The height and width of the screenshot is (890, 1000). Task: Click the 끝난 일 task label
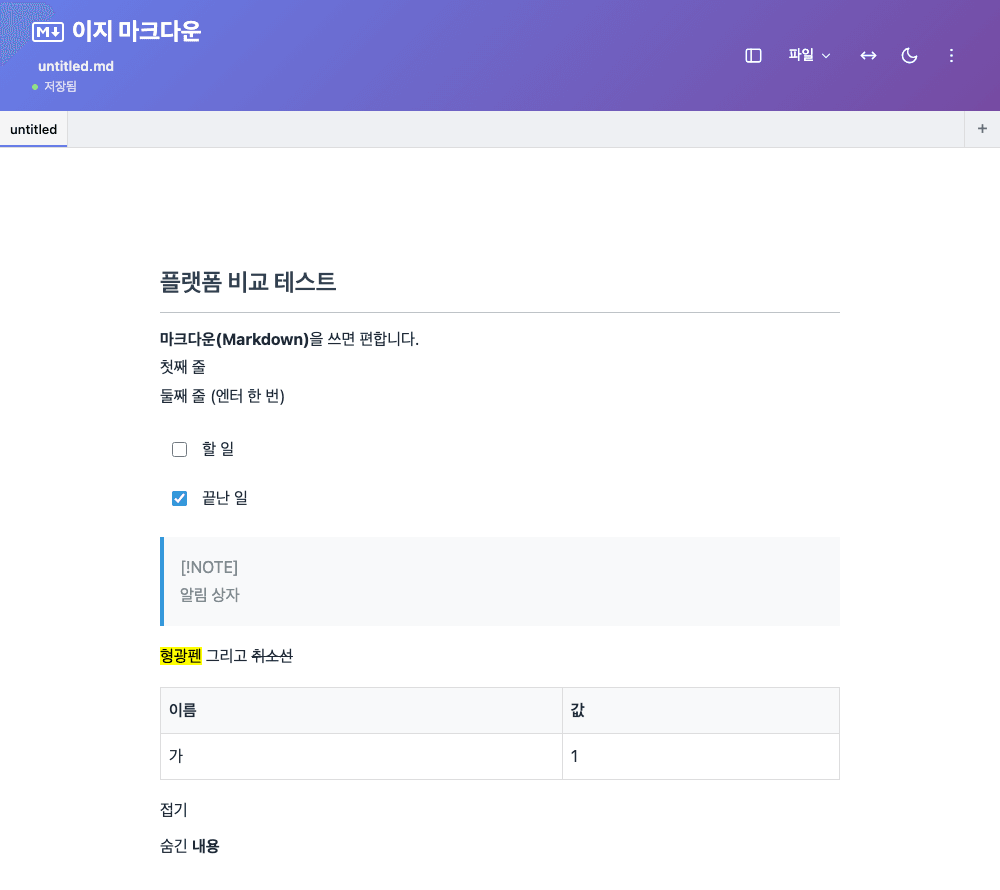tap(224, 498)
